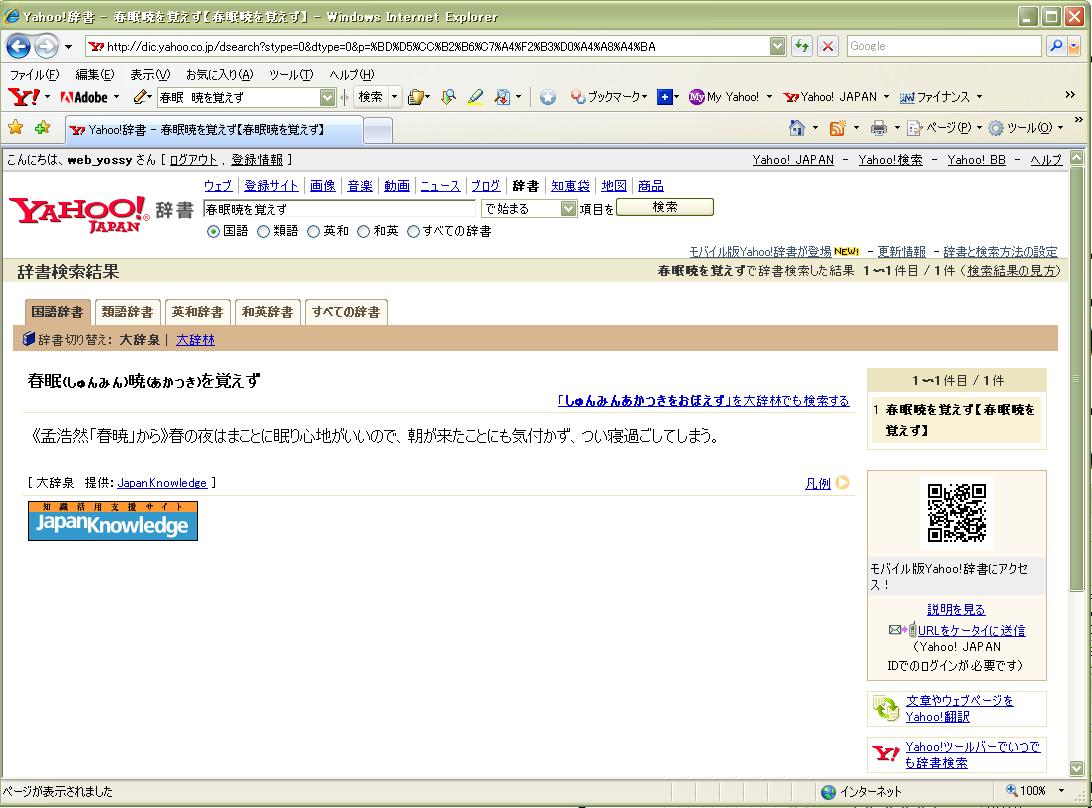Click the JapanKnowledge banner image
1092x808 pixels.
(x=113, y=520)
